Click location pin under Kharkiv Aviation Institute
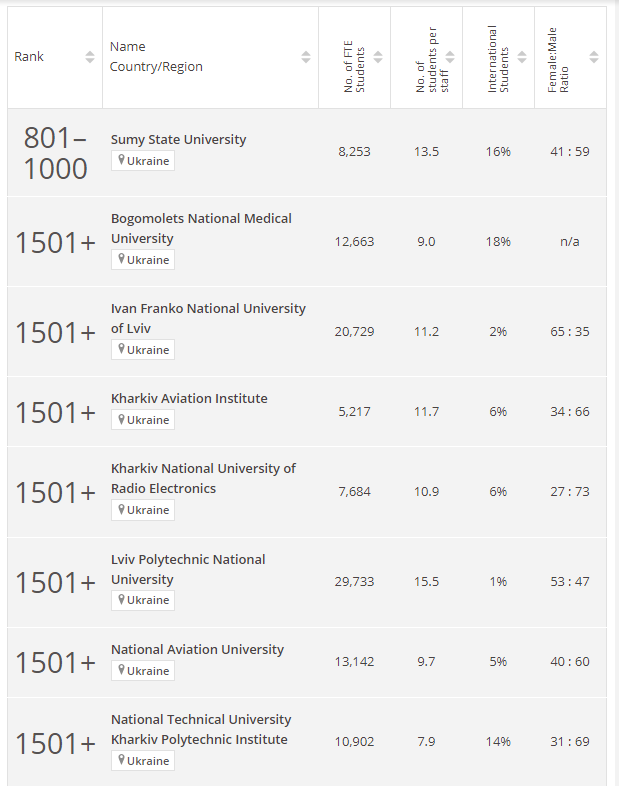619x786 pixels. (121, 419)
